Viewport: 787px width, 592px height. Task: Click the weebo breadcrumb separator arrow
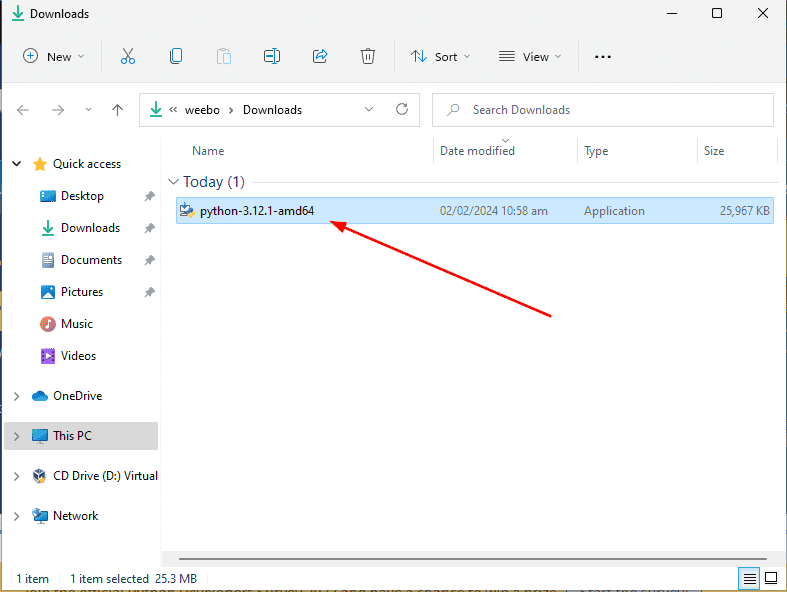[231, 110]
